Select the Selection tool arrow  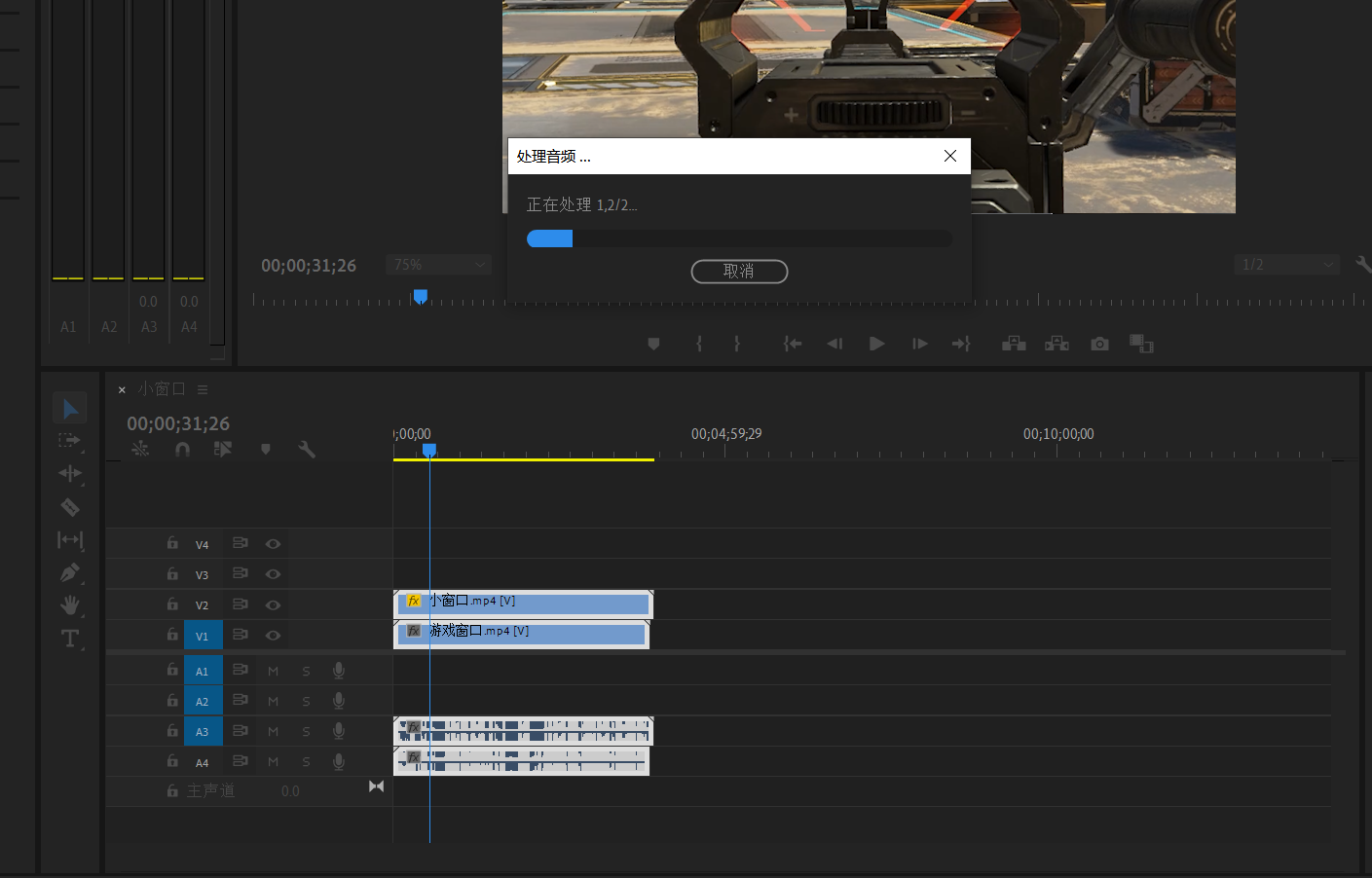(70, 409)
